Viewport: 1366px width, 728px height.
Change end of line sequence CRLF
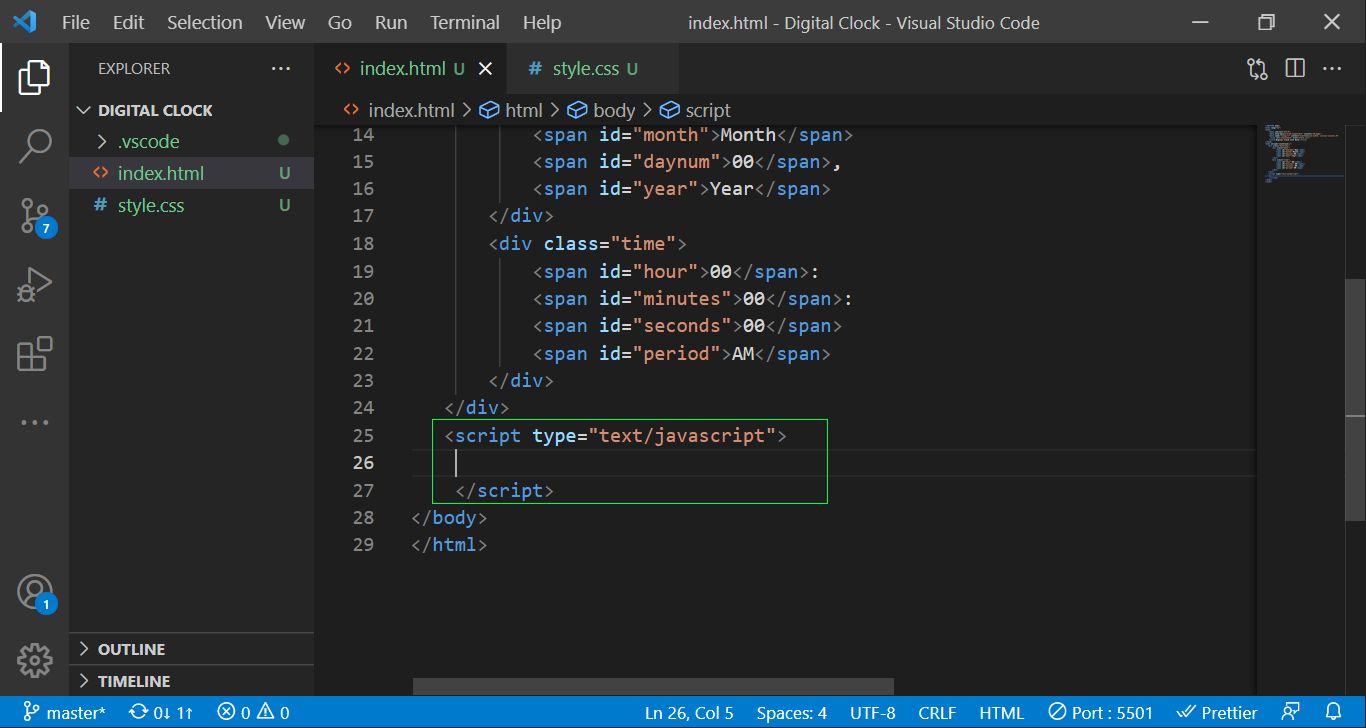tap(937, 713)
